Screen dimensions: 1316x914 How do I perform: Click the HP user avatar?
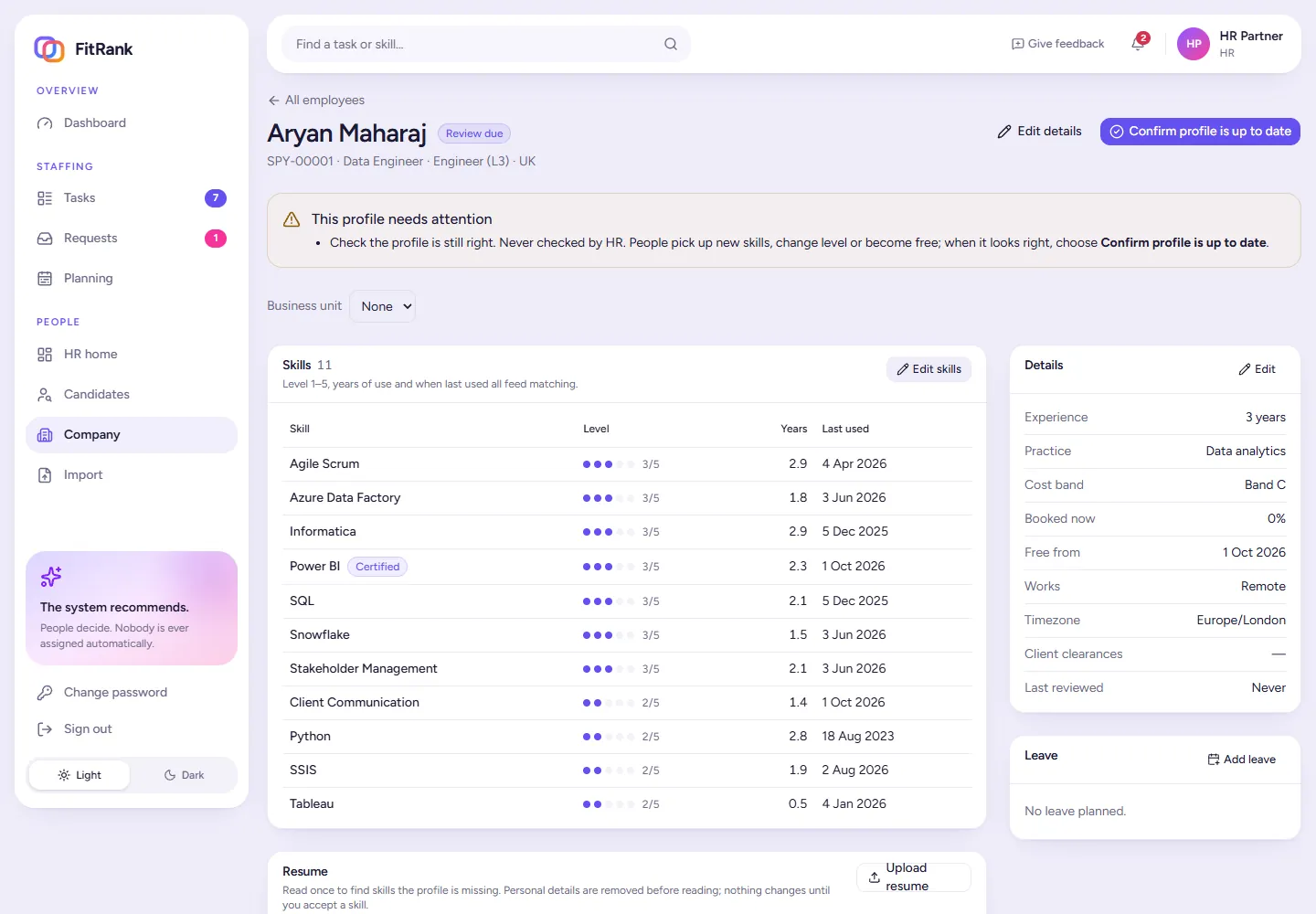click(x=1194, y=44)
